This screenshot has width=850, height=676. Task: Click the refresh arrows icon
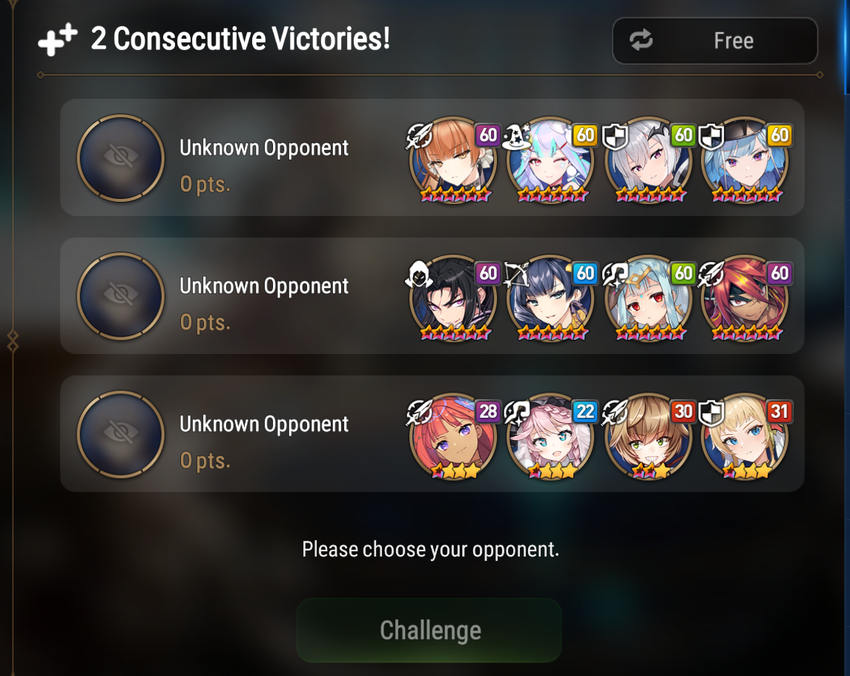click(641, 40)
